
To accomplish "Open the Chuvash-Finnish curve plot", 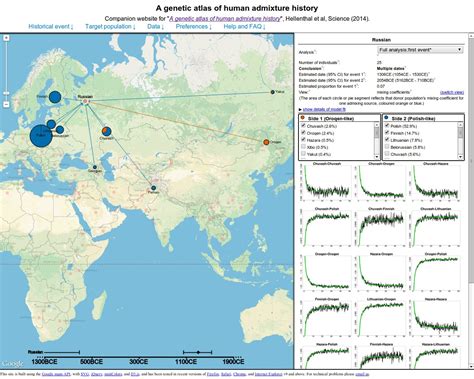I will [381, 228].
